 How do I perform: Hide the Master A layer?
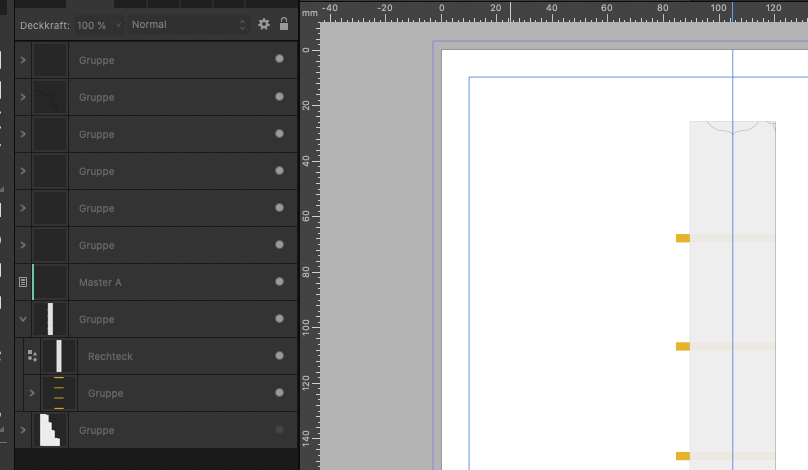279,282
